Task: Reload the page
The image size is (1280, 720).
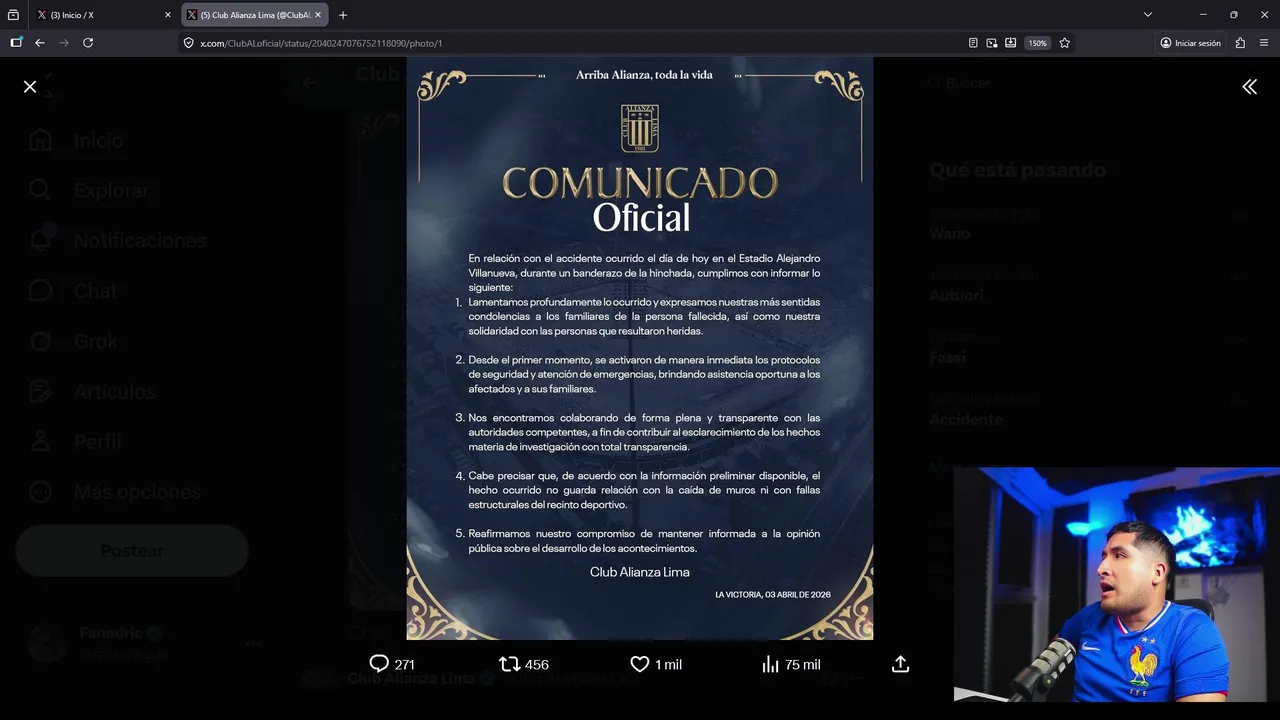Action: pyautogui.click(x=88, y=43)
